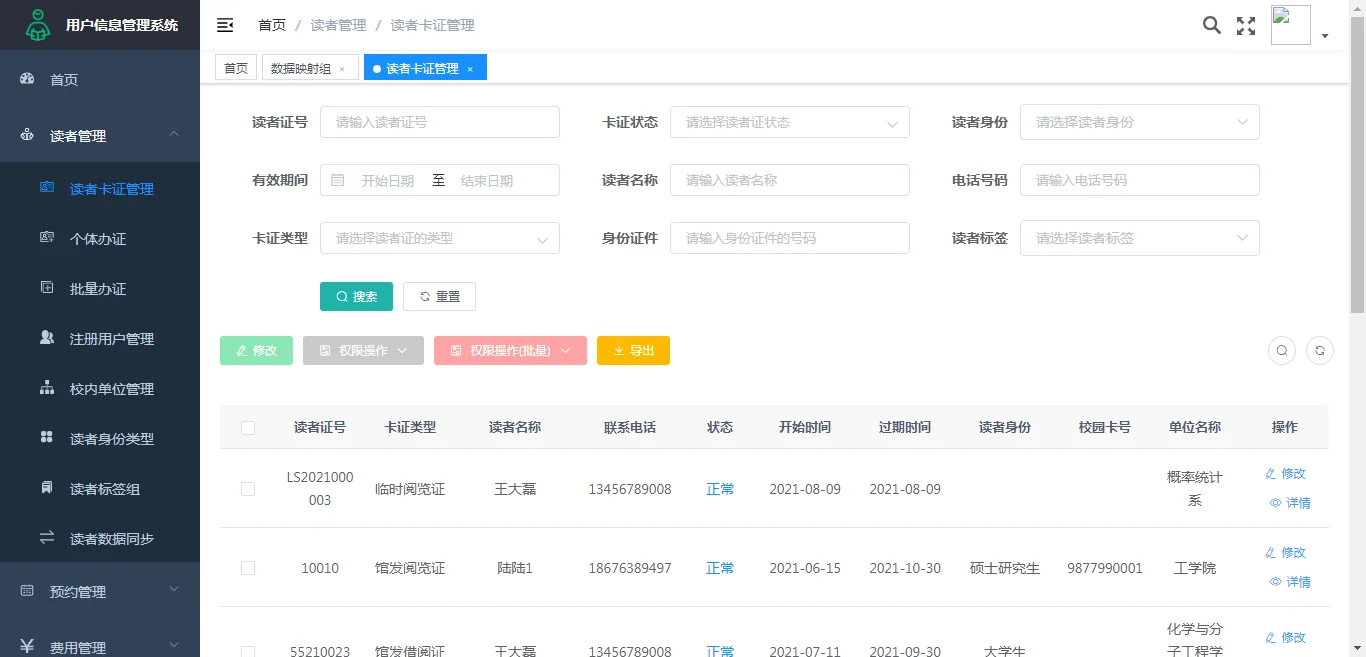
Task: Click phone number 18676389497
Action: pyautogui.click(x=630, y=568)
